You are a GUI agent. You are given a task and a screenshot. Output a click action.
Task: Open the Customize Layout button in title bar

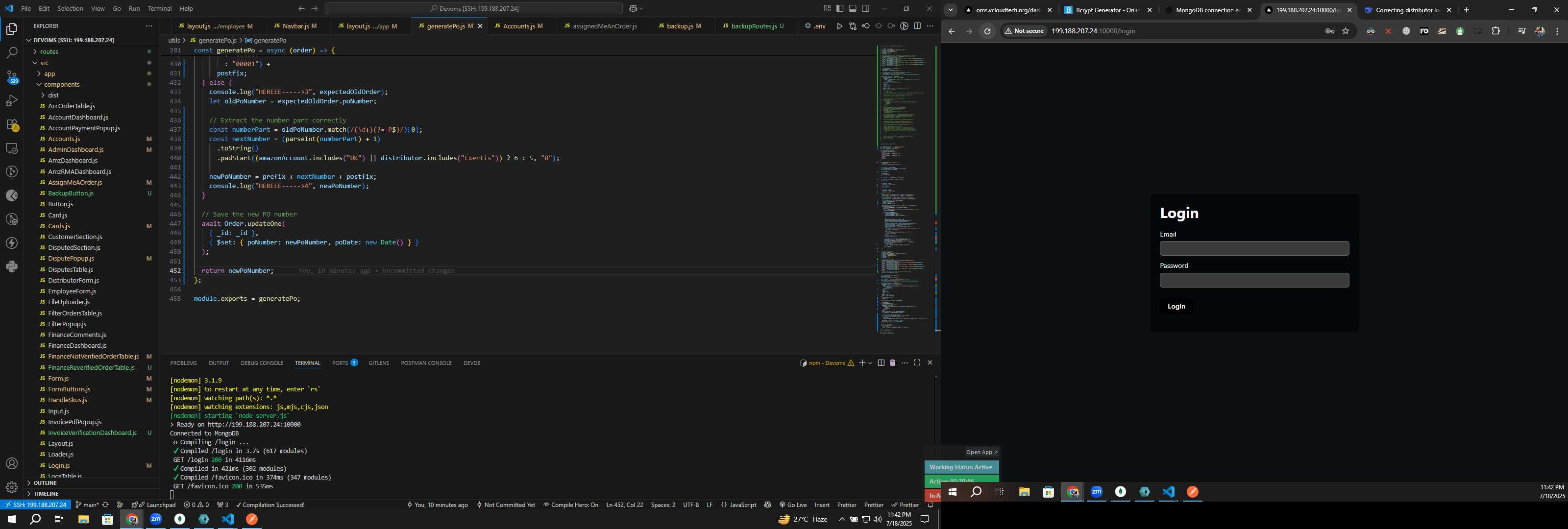(x=827, y=8)
